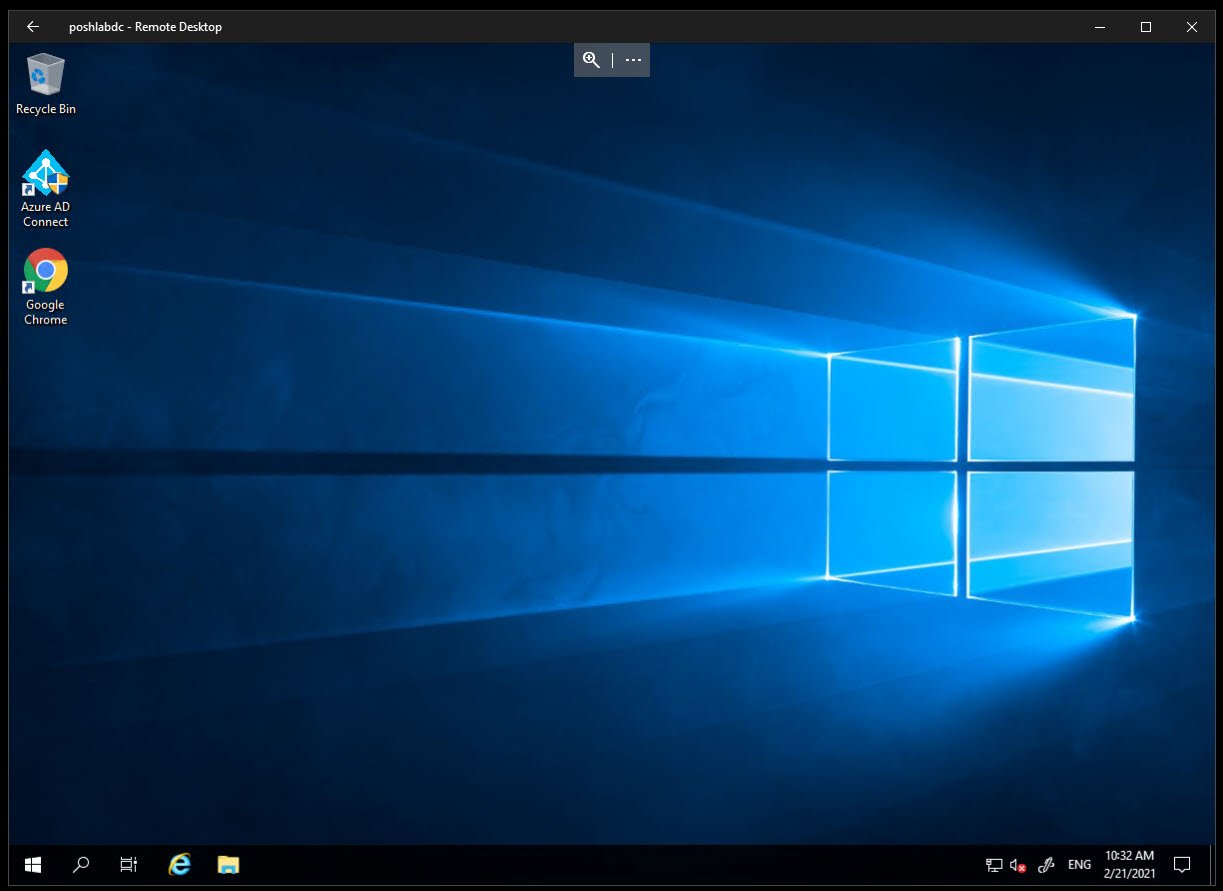The width and height of the screenshot is (1223, 891).
Task: Open Task View on the taskbar
Action: (x=129, y=864)
